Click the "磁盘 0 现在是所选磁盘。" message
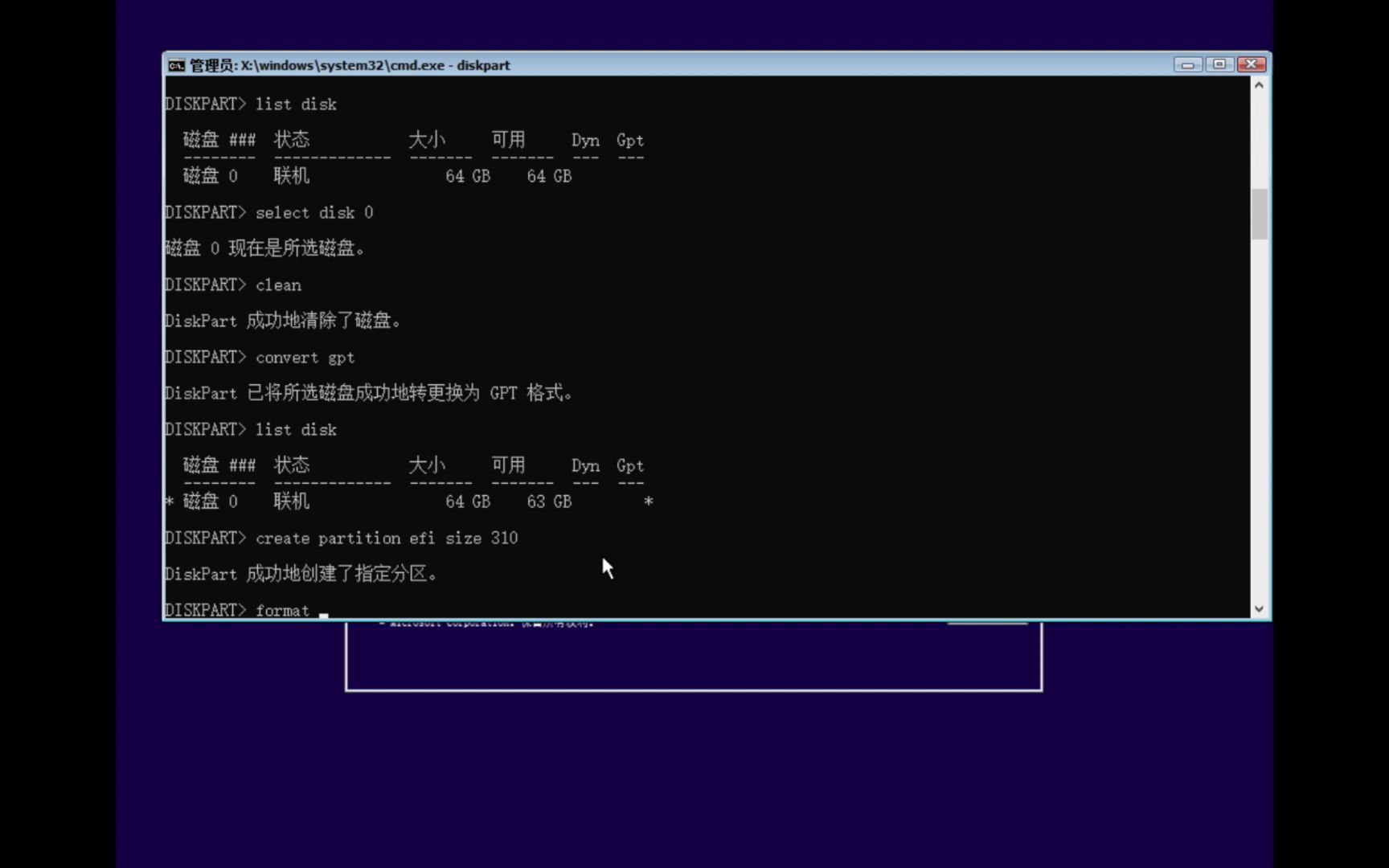 click(x=265, y=248)
